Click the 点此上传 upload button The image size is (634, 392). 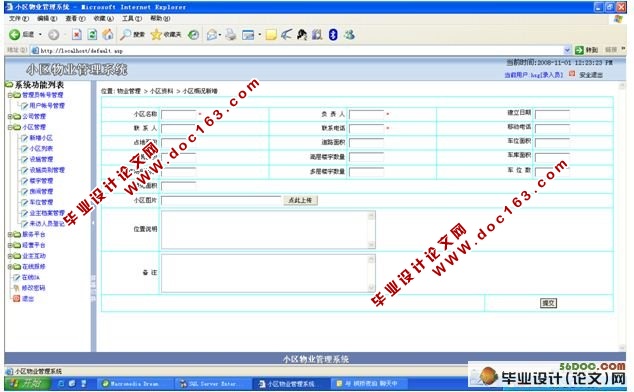(x=300, y=200)
